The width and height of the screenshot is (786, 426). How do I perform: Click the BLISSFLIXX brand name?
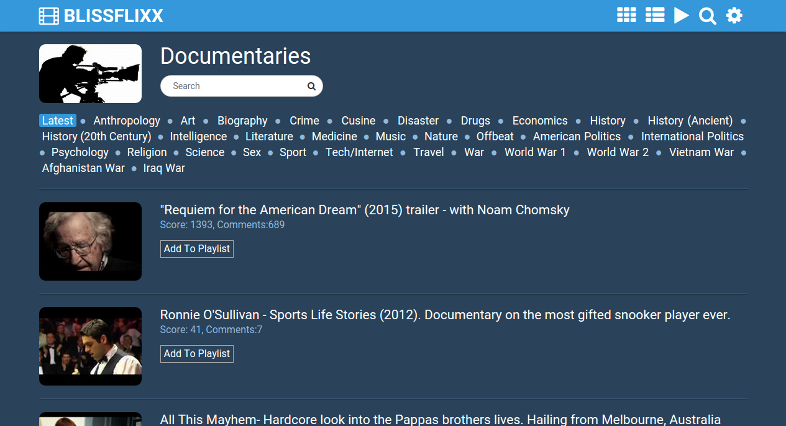113,16
